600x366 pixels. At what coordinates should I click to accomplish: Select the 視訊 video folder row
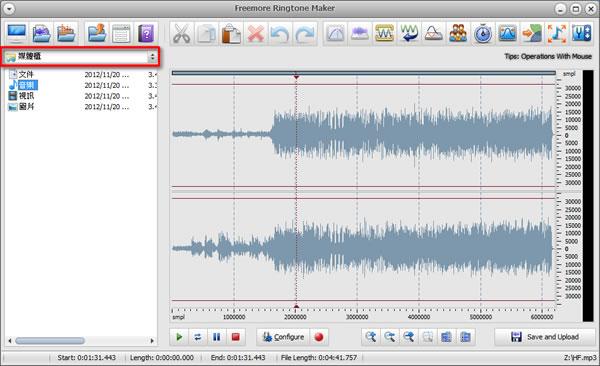pos(21,96)
